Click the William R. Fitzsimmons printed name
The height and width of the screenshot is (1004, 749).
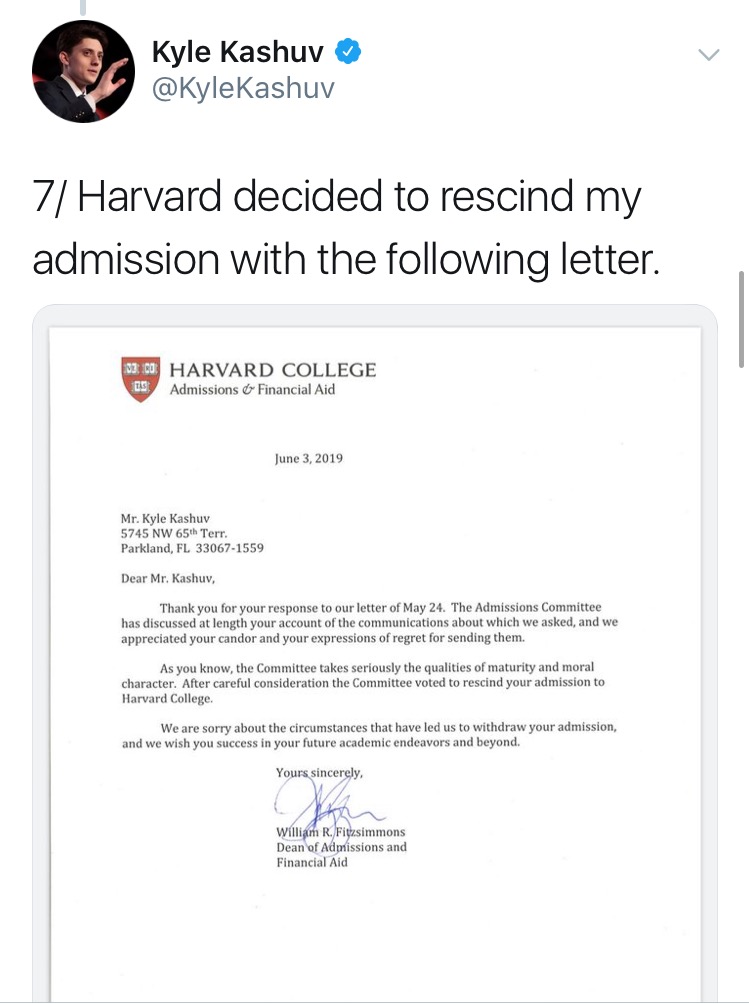[x=341, y=832]
